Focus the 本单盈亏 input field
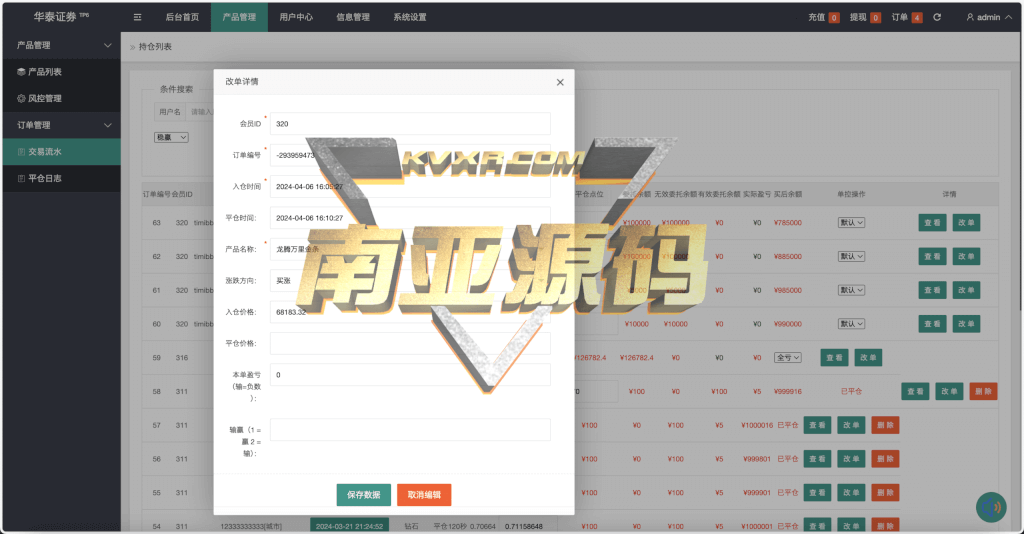Image resolution: width=1024 pixels, height=534 pixels. point(410,375)
